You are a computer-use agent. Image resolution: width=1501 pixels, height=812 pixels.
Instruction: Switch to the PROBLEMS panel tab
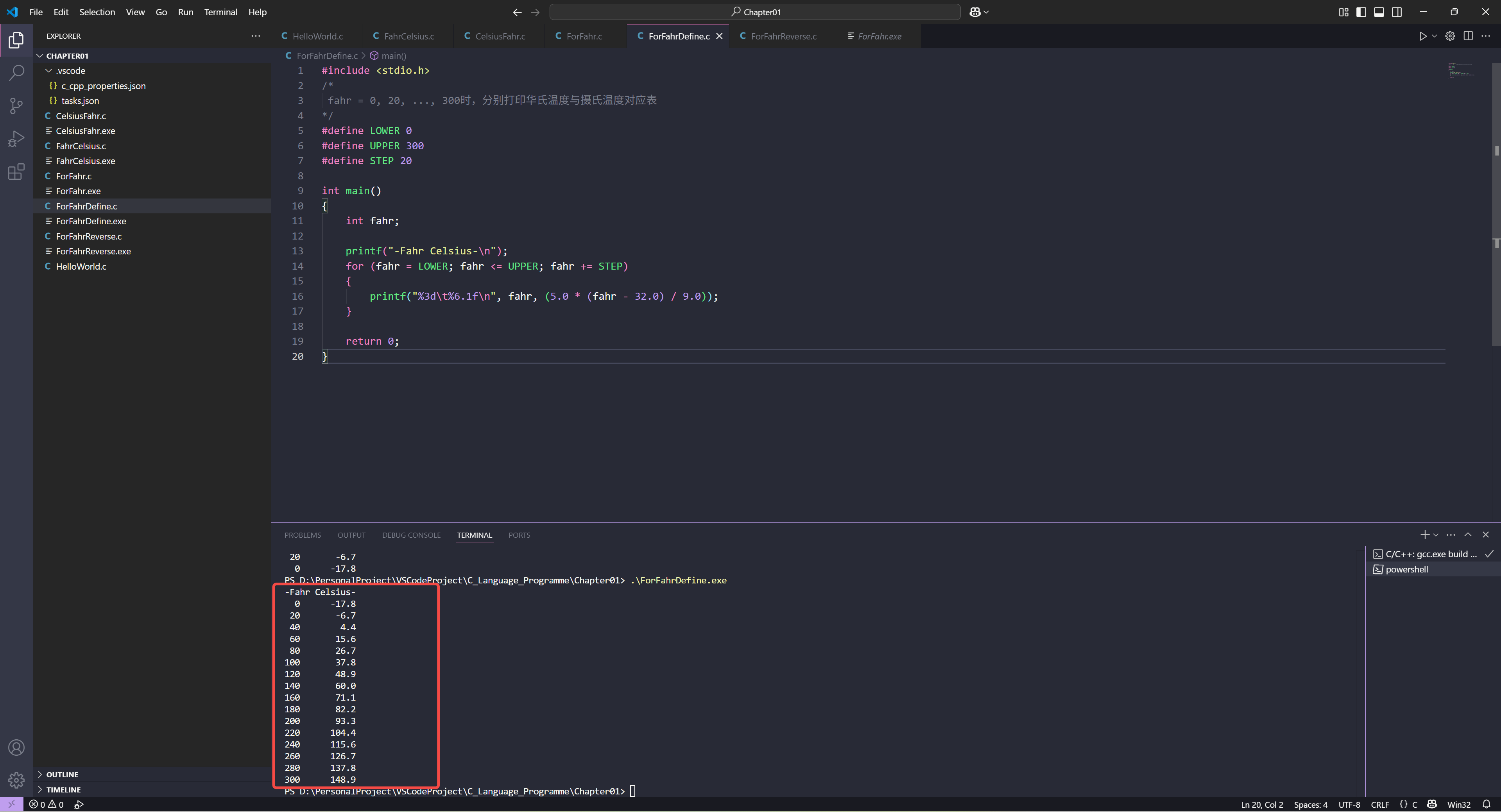point(303,535)
